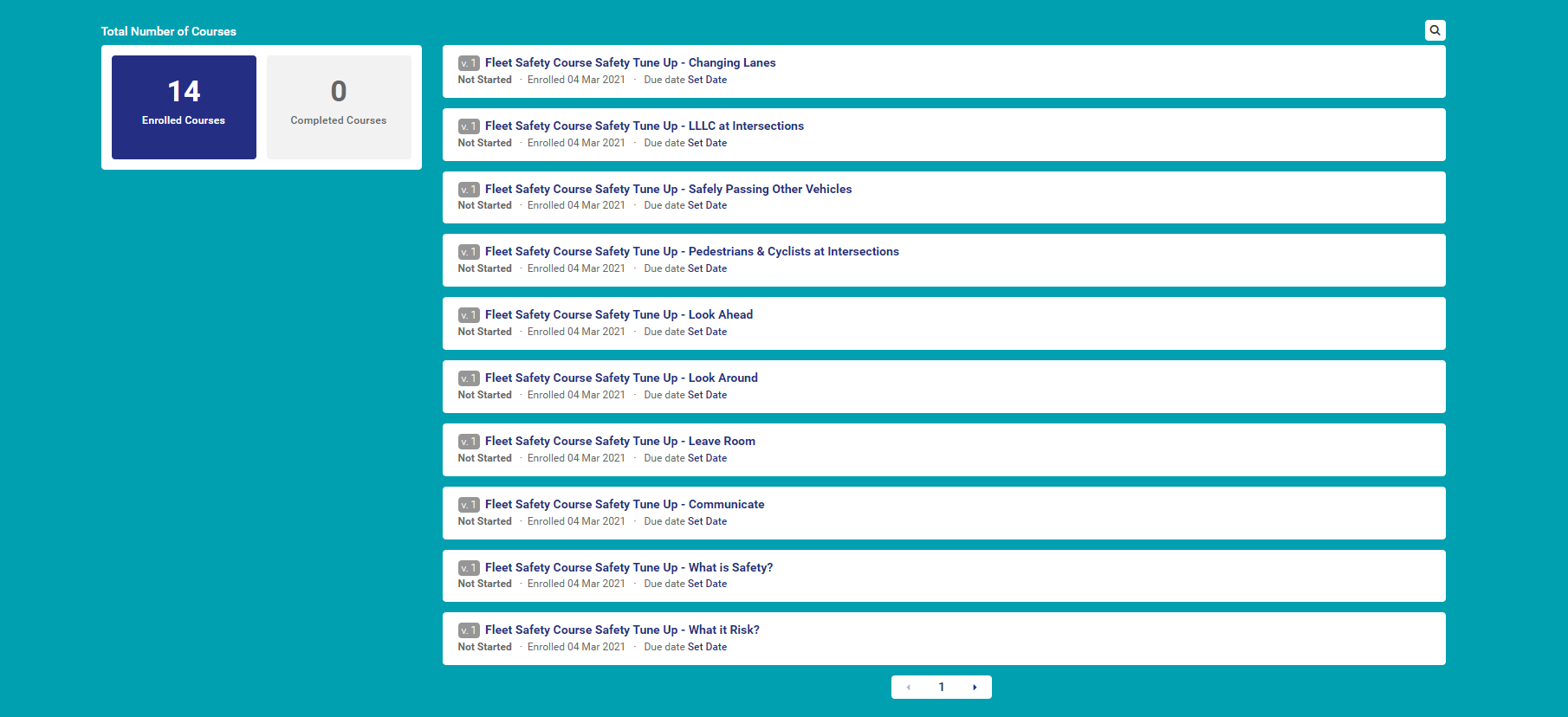The width and height of the screenshot is (1568, 717).
Task: Open the Changing Lanes course
Action: pyautogui.click(x=630, y=63)
